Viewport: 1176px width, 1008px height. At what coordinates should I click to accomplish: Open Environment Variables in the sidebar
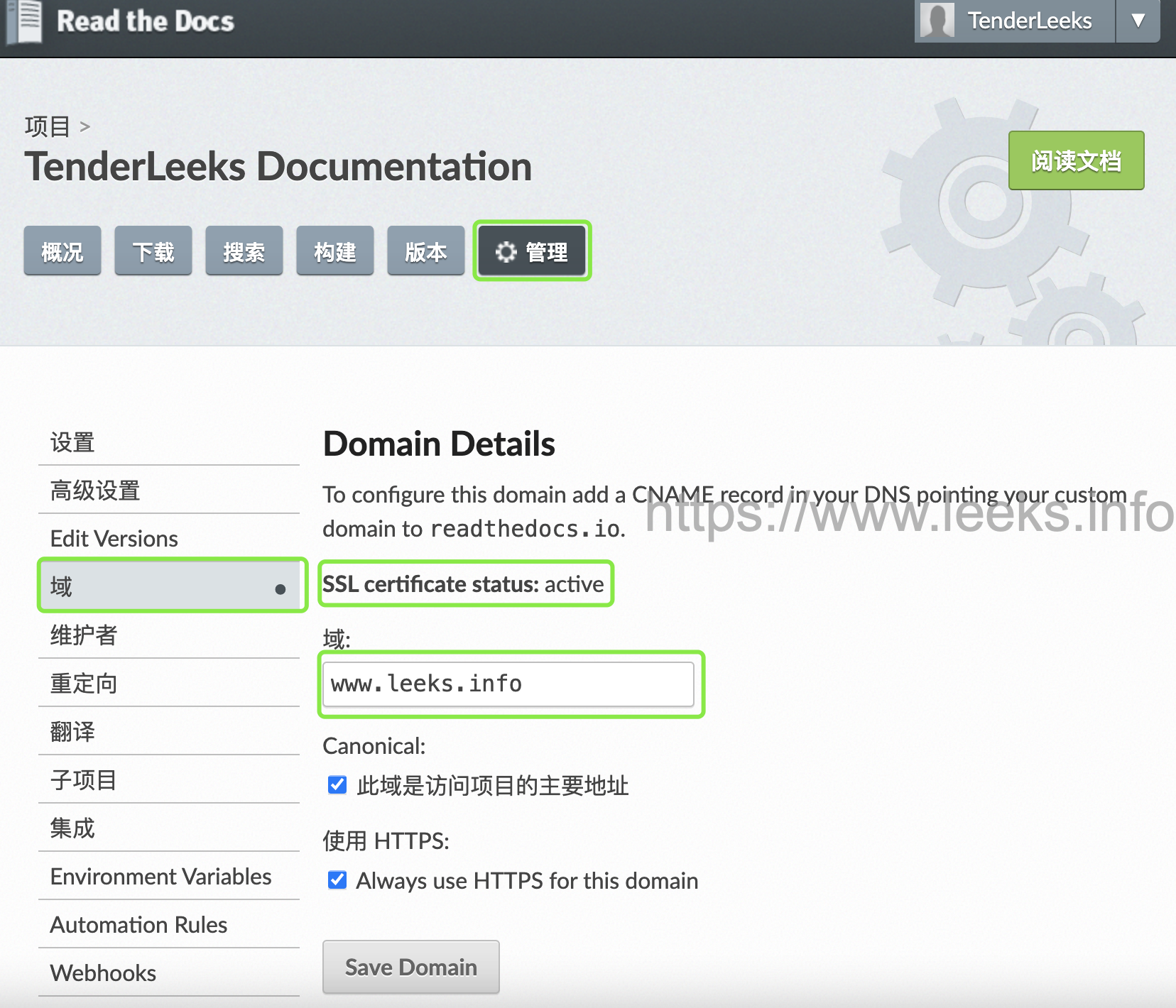coord(169,877)
